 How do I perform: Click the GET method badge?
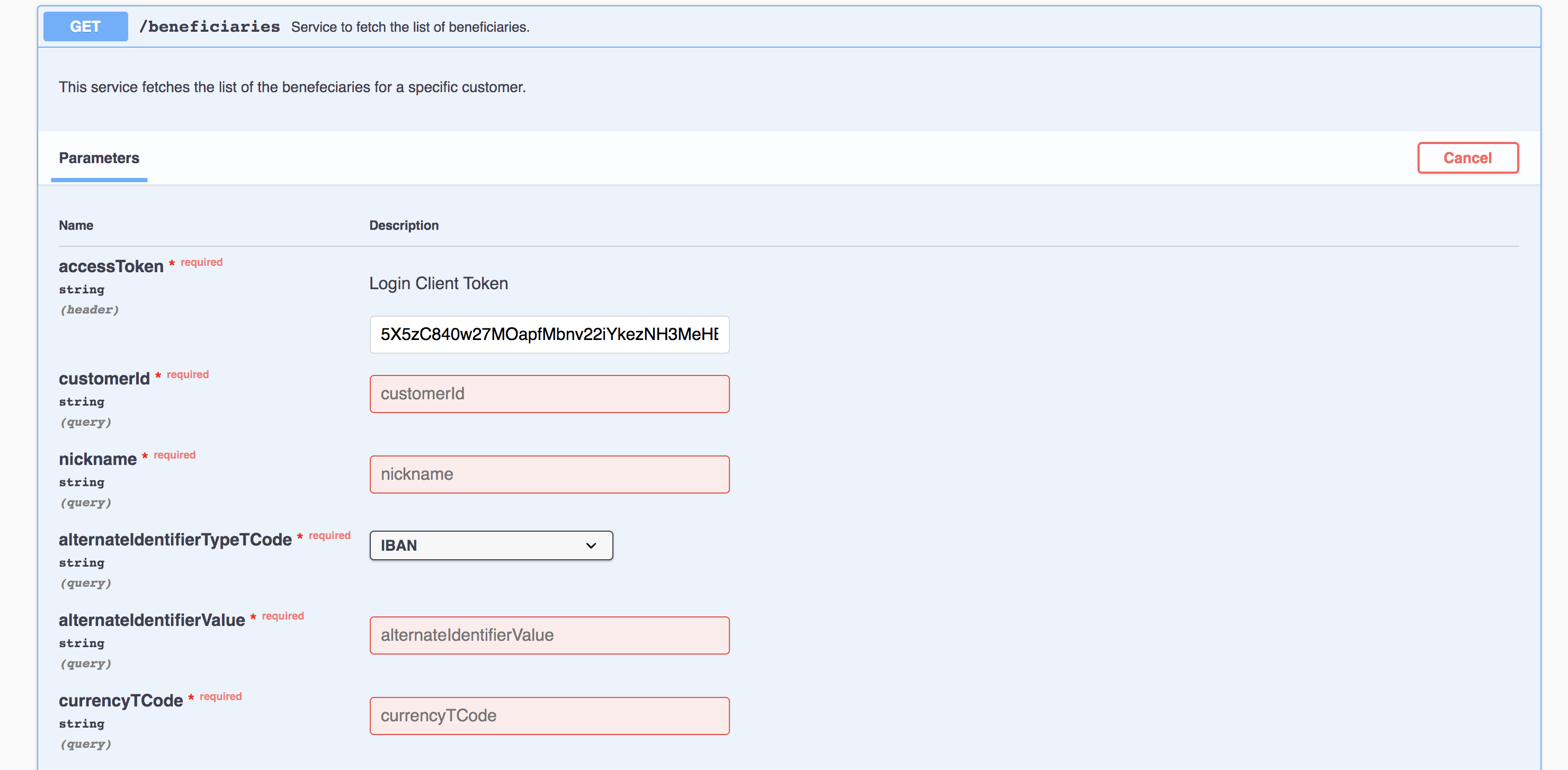[x=85, y=27]
